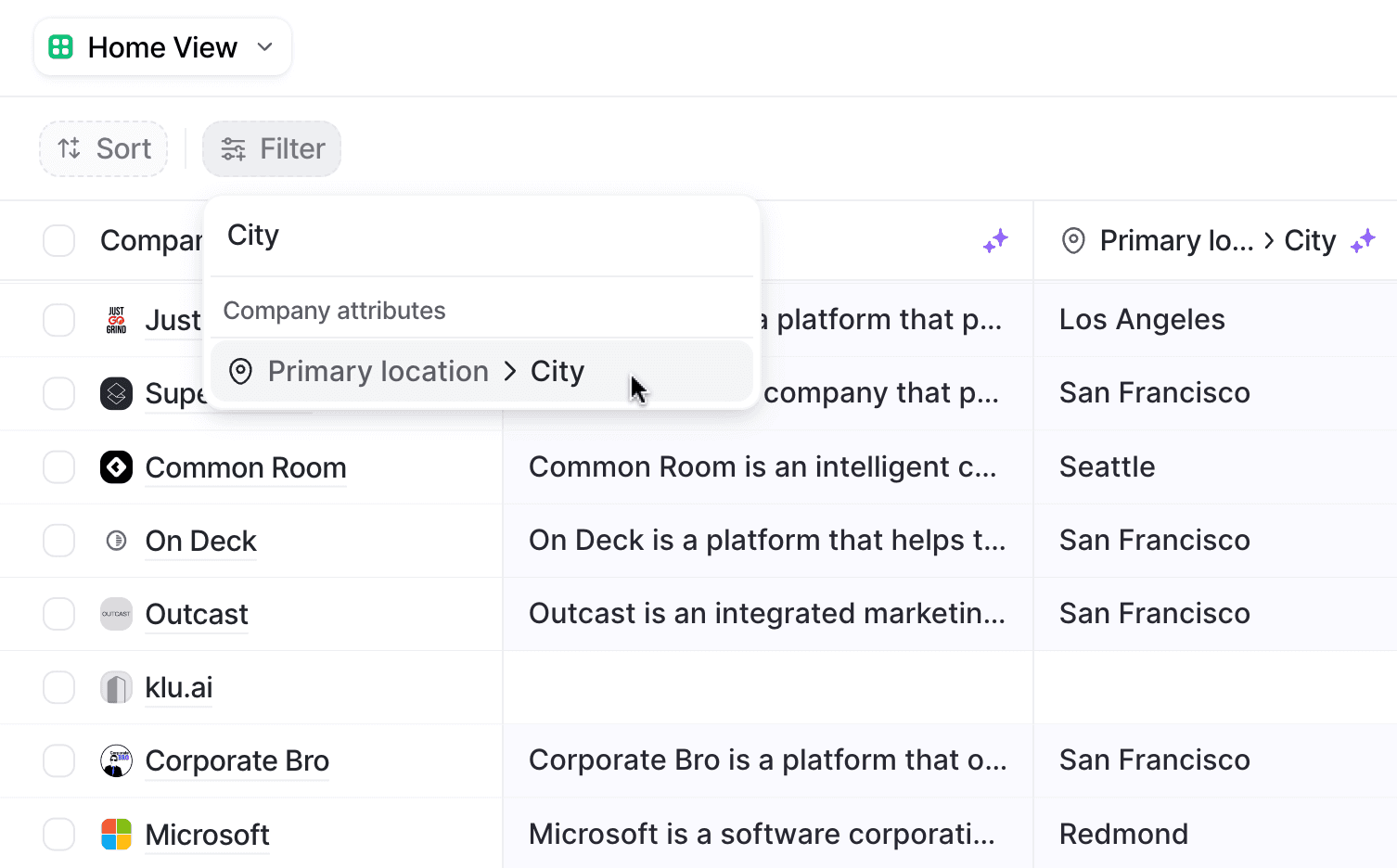This screenshot has width=1397, height=868.
Task: Click the Common Room logo icon
Action: 116,467
